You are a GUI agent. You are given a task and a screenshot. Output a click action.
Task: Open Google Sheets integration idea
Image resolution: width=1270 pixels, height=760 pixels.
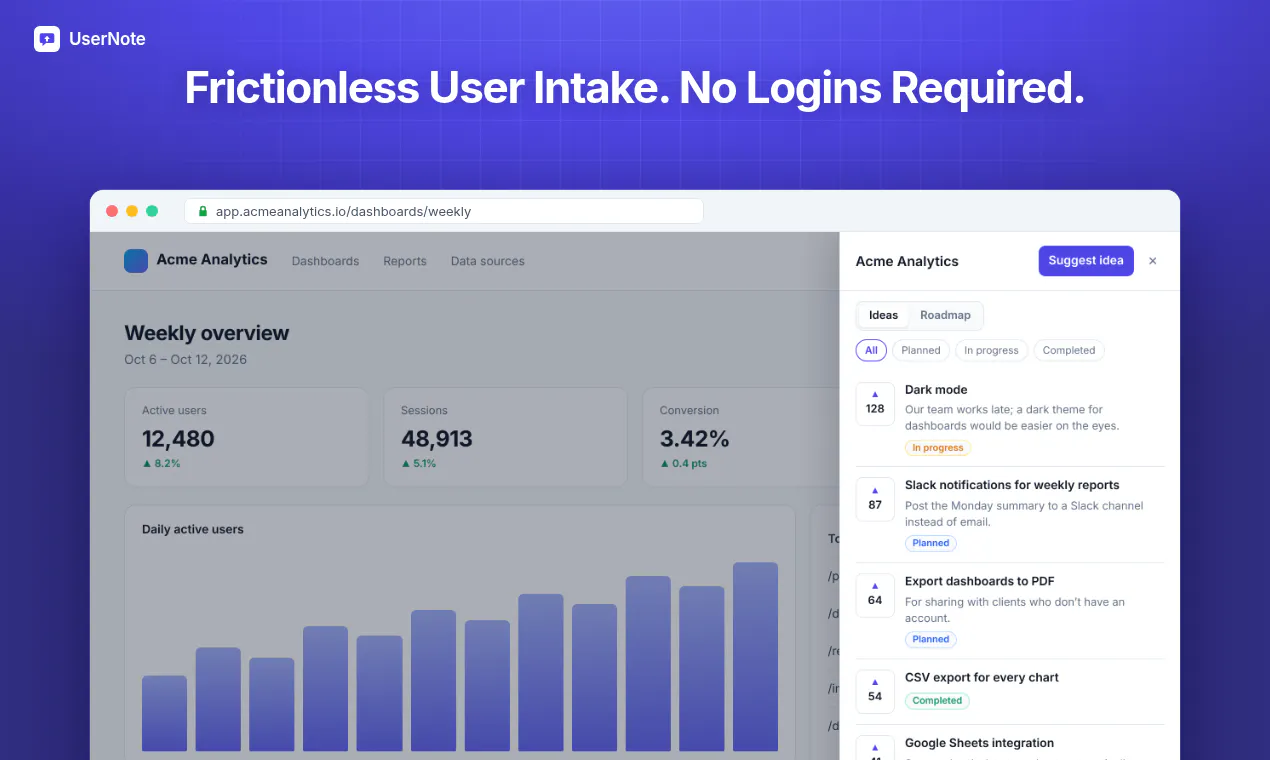pos(979,743)
